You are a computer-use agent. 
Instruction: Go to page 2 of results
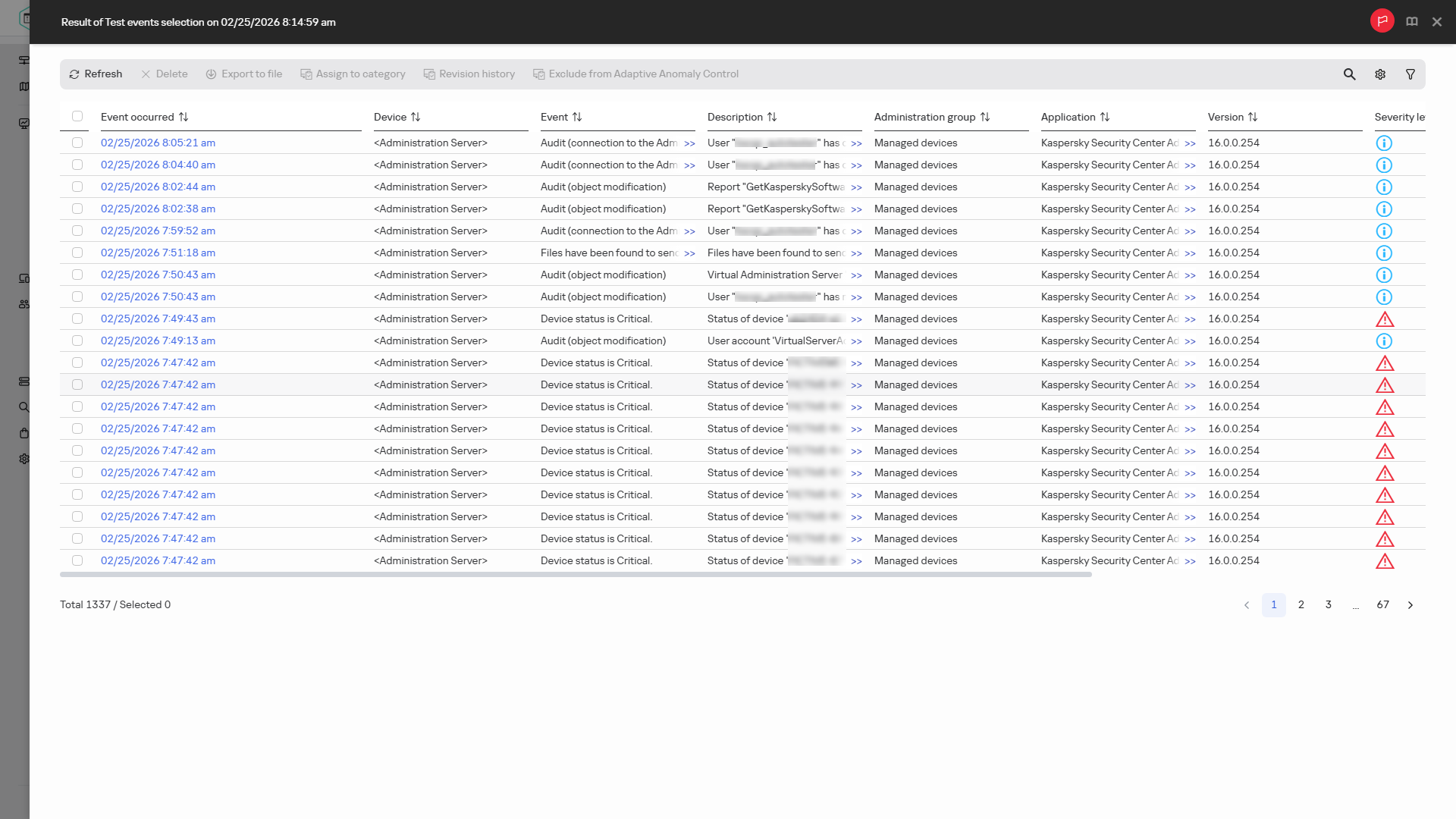(1301, 605)
